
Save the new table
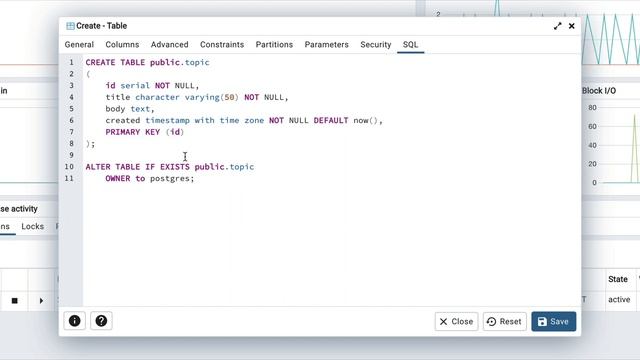point(553,322)
